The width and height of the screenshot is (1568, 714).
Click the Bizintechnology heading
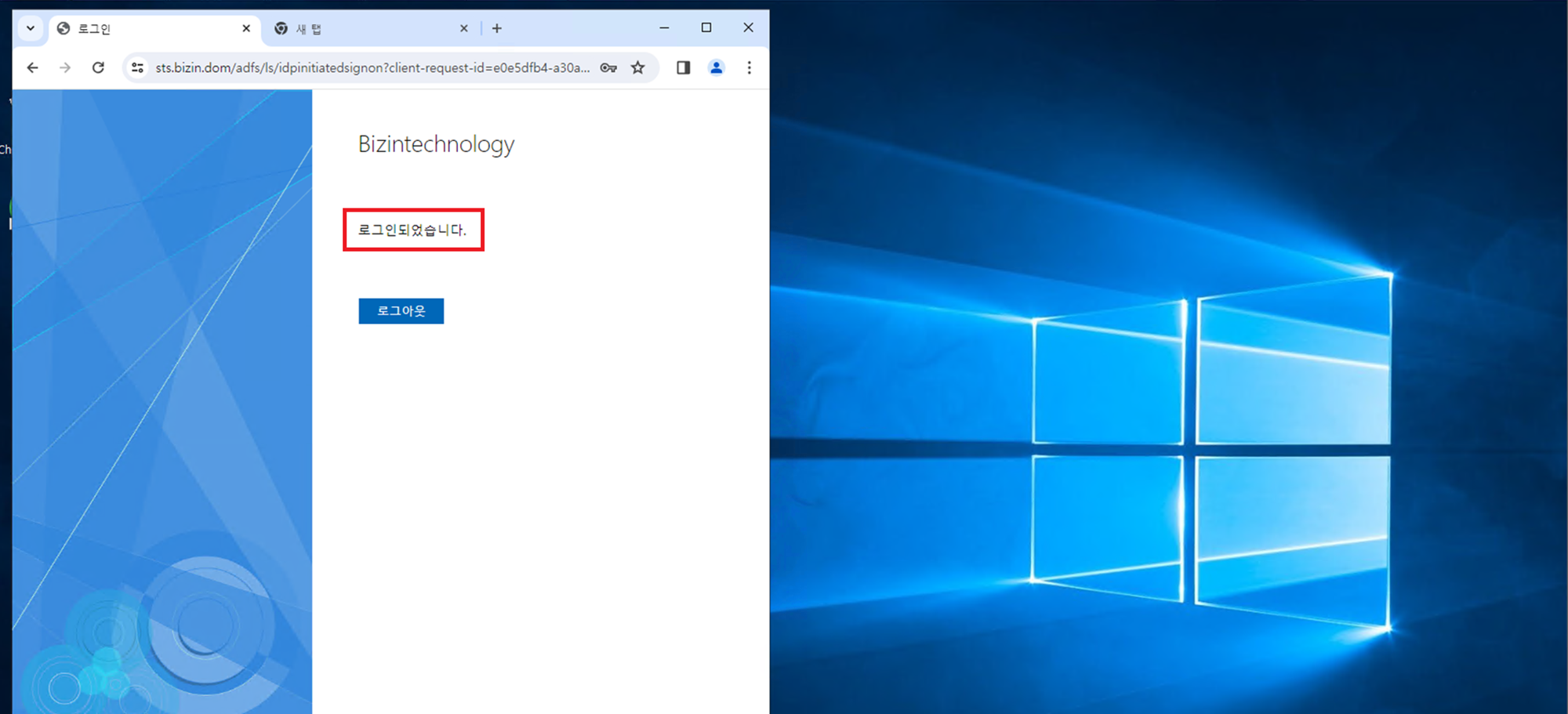tap(436, 144)
